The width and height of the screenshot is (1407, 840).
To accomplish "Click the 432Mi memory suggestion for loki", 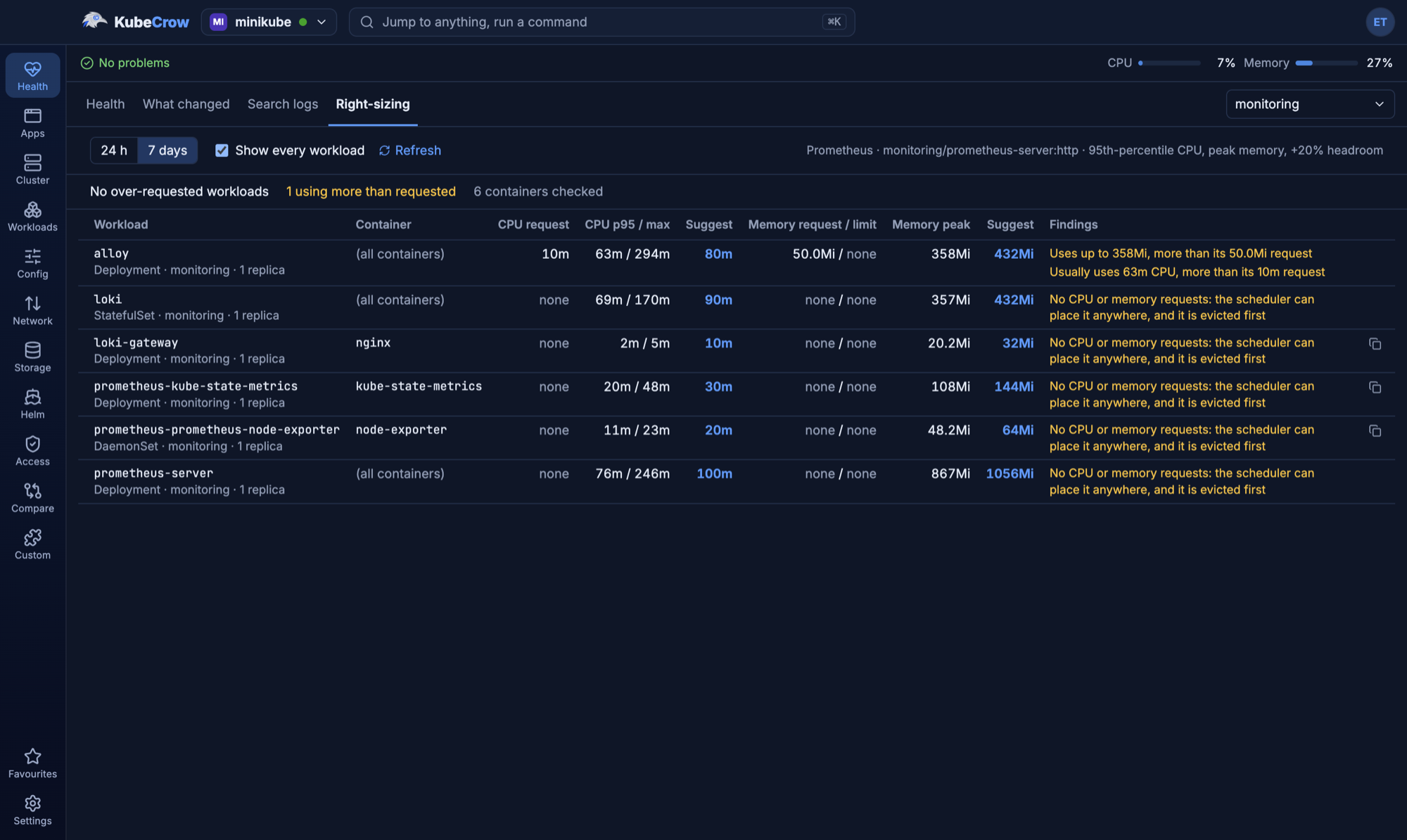I will click(1014, 300).
